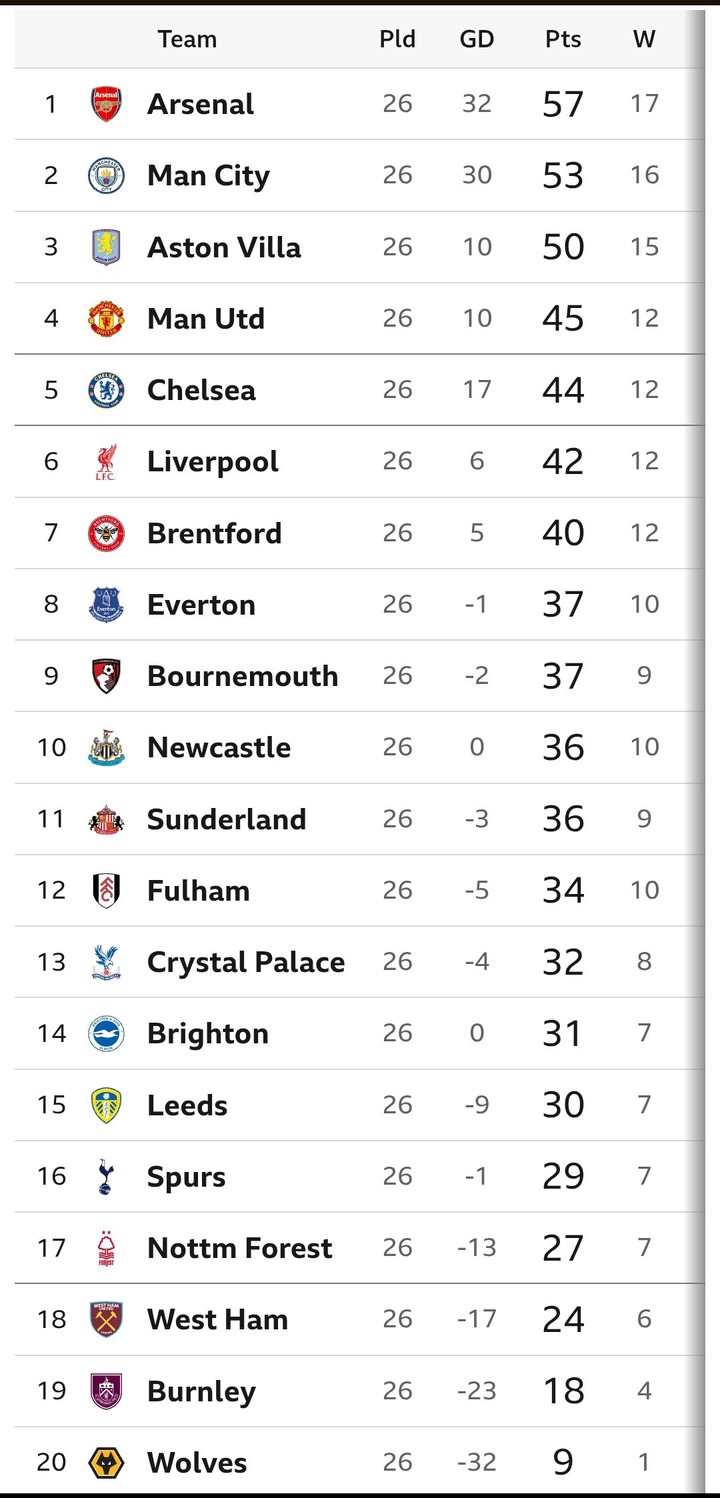Click the Spurs cockerel badge
This screenshot has height=1498, width=720.
[106, 1177]
